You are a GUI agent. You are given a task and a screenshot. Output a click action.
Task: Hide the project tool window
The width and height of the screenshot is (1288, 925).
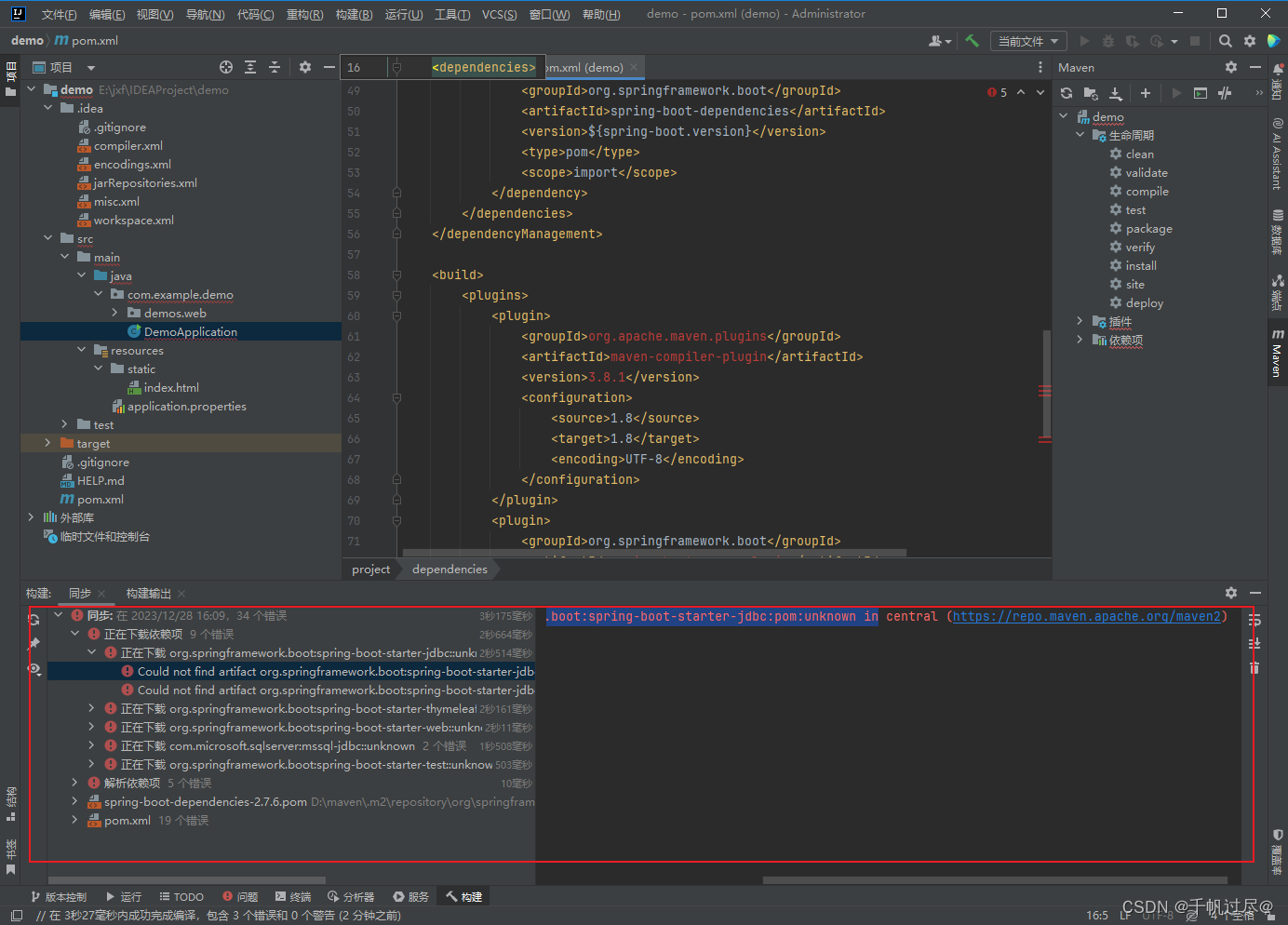pos(329,67)
